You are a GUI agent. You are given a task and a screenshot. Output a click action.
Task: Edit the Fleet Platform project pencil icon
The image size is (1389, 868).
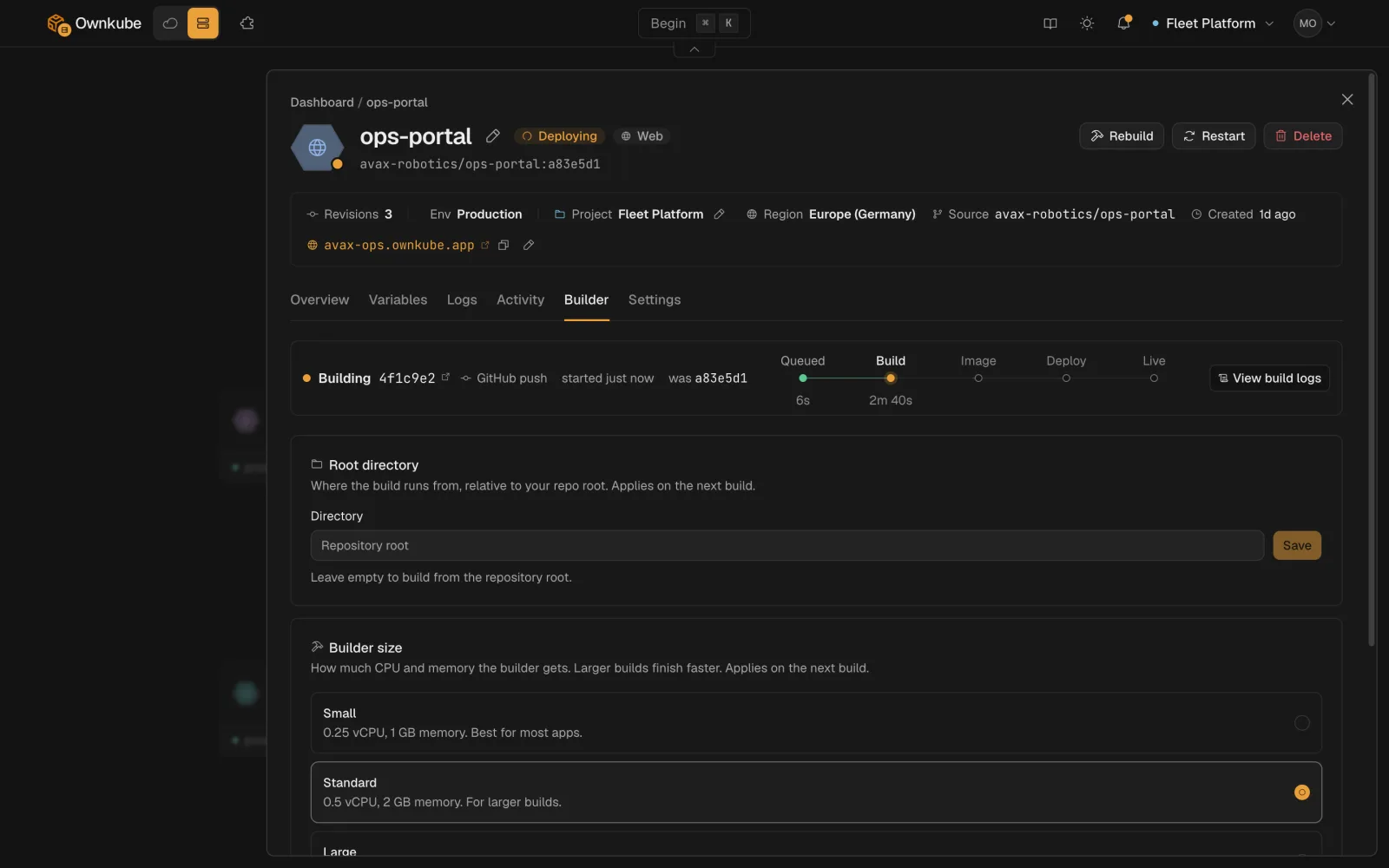click(x=719, y=214)
